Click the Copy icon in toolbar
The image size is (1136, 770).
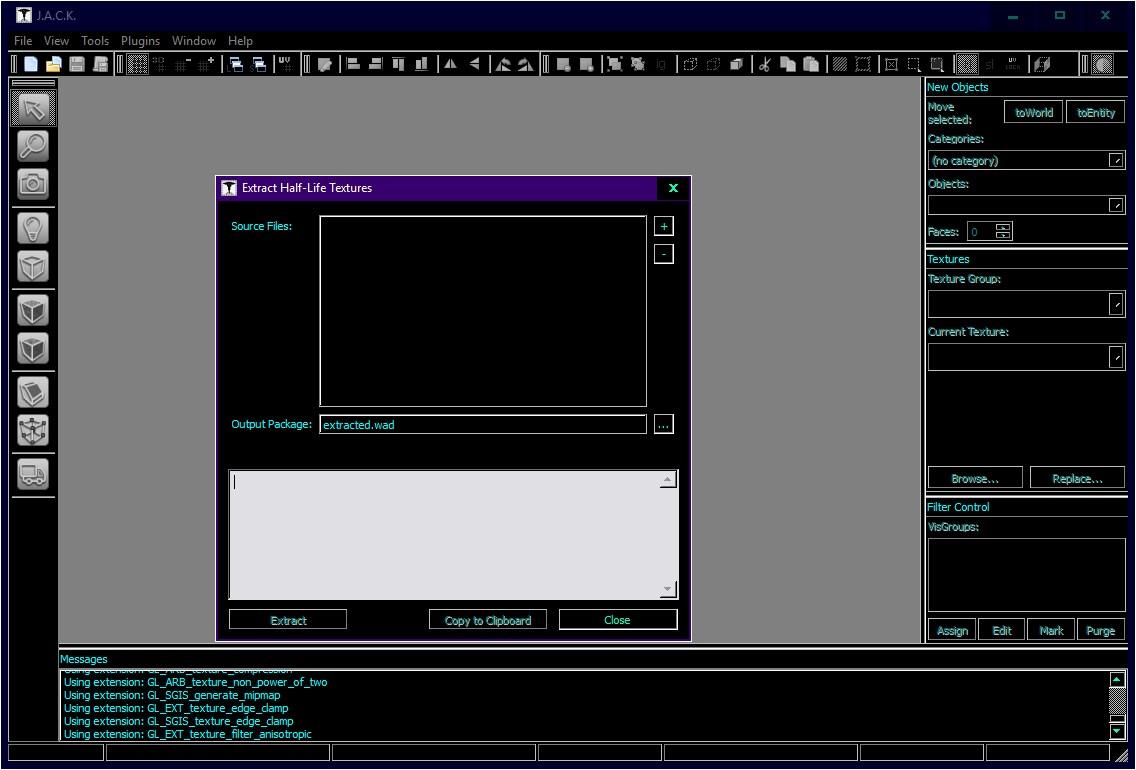click(788, 64)
